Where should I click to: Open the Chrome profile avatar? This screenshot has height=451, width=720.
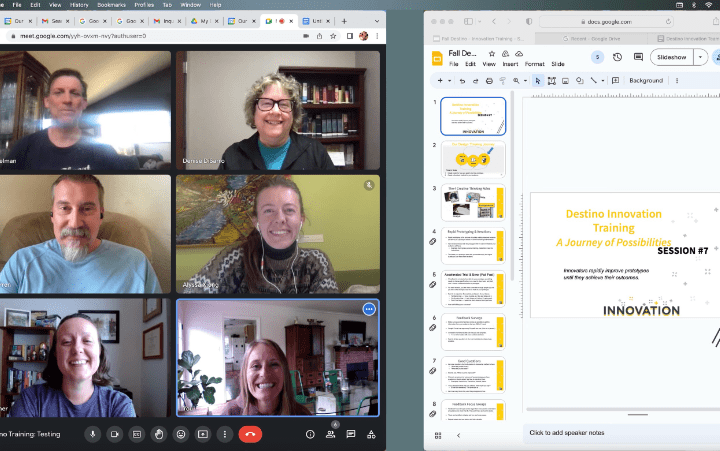tap(364, 36)
